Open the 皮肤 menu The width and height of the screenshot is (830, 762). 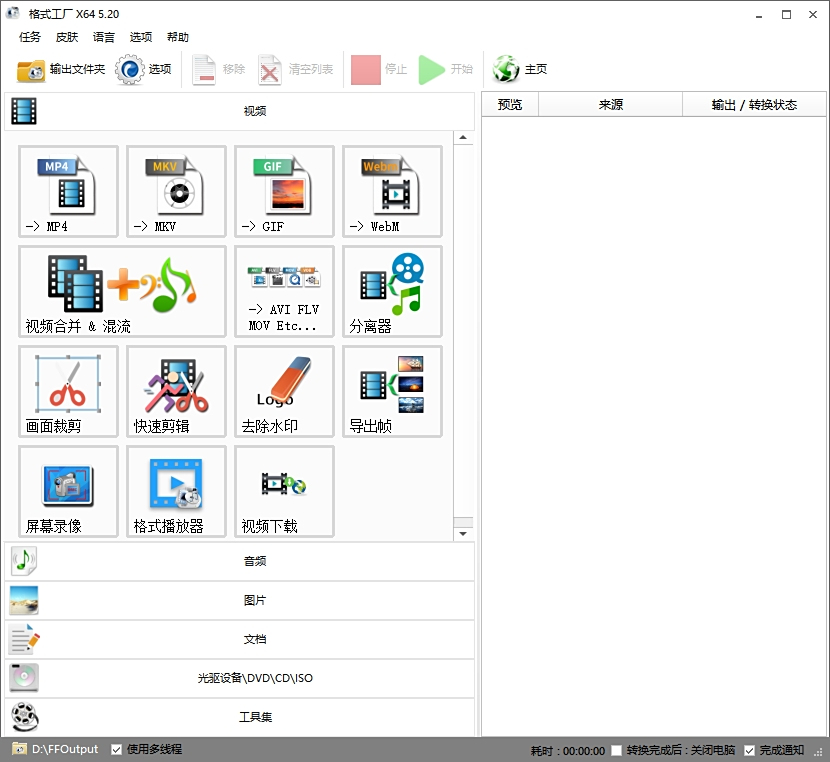67,37
